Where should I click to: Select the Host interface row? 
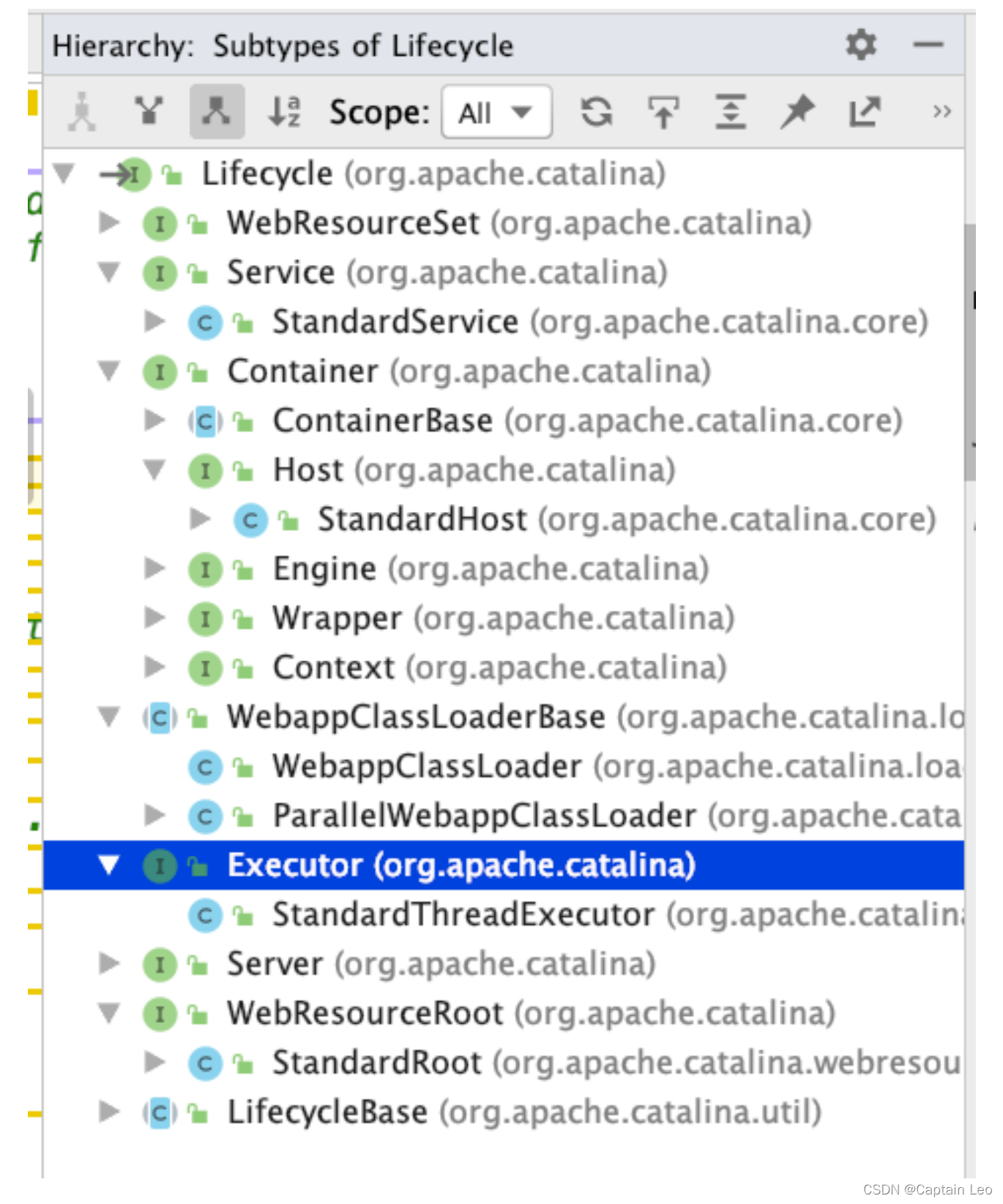coord(504,469)
